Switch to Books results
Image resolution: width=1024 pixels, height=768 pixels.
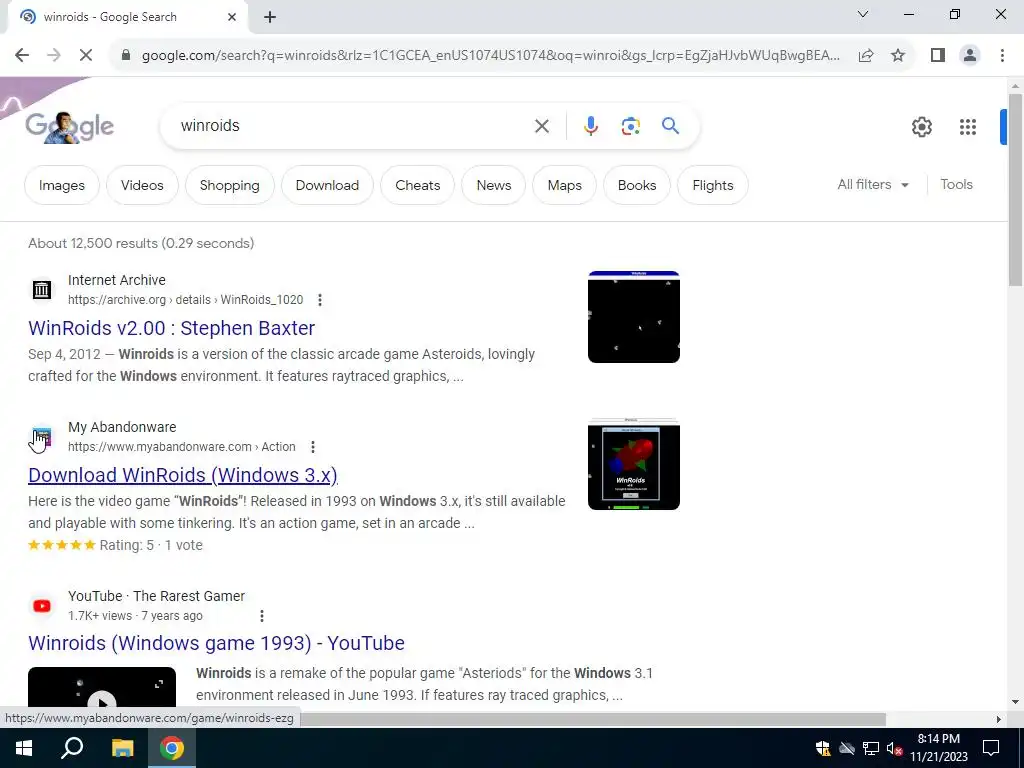pyautogui.click(x=637, y=185)
